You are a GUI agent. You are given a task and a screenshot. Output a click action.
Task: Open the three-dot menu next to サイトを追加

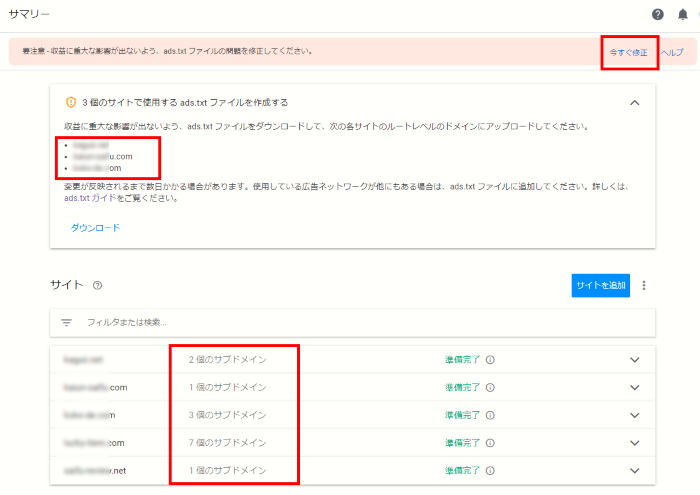coord(644,285)
